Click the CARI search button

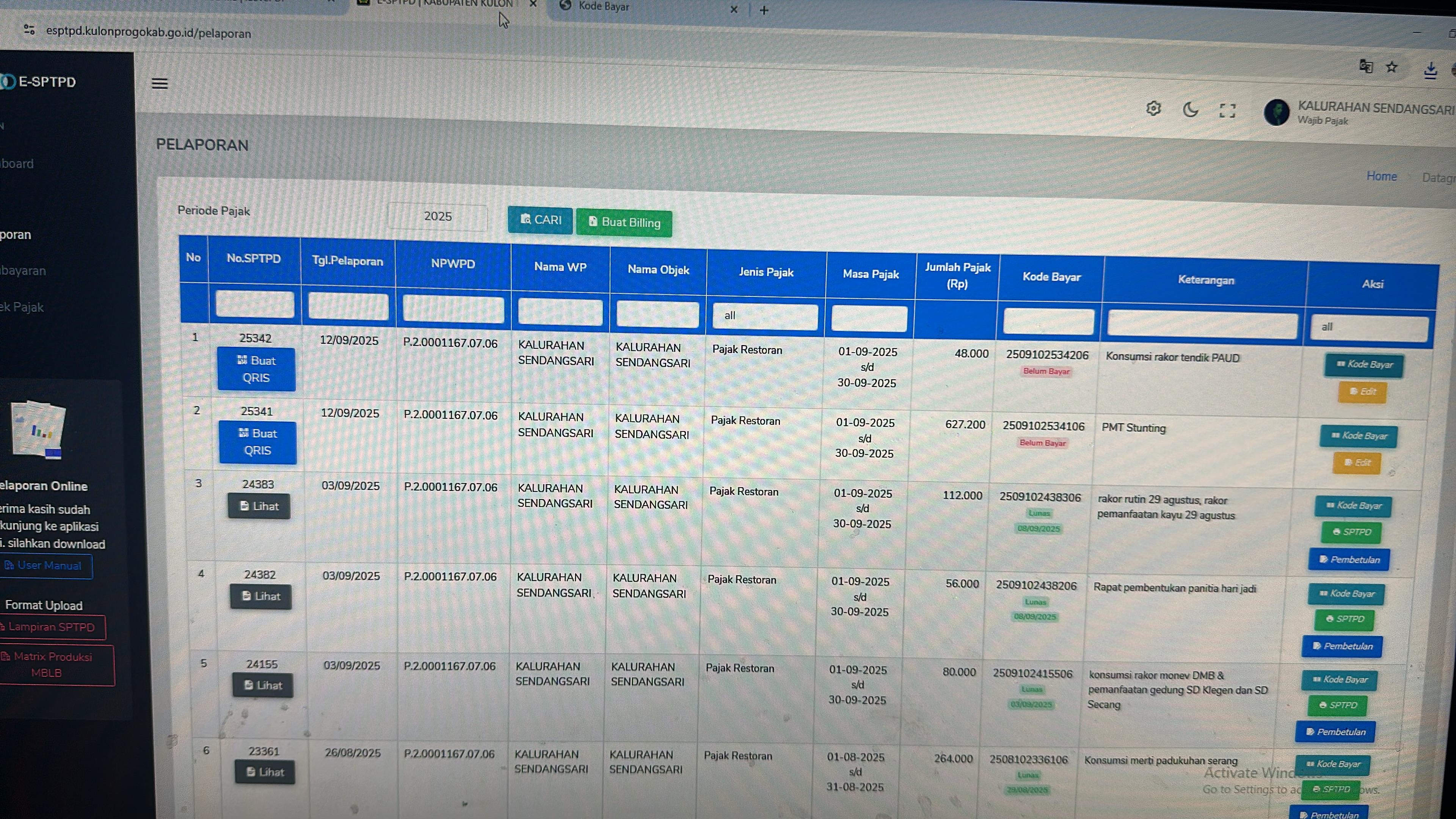[540, 220]
